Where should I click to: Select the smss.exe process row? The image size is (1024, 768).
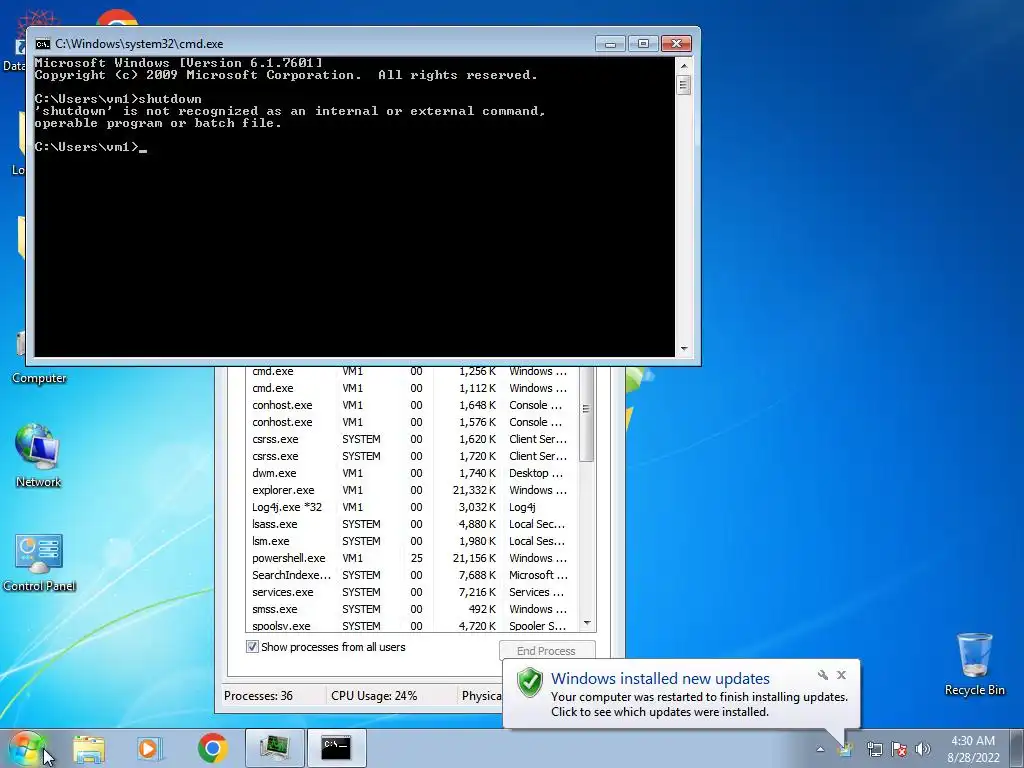click(x=411, y=609)
